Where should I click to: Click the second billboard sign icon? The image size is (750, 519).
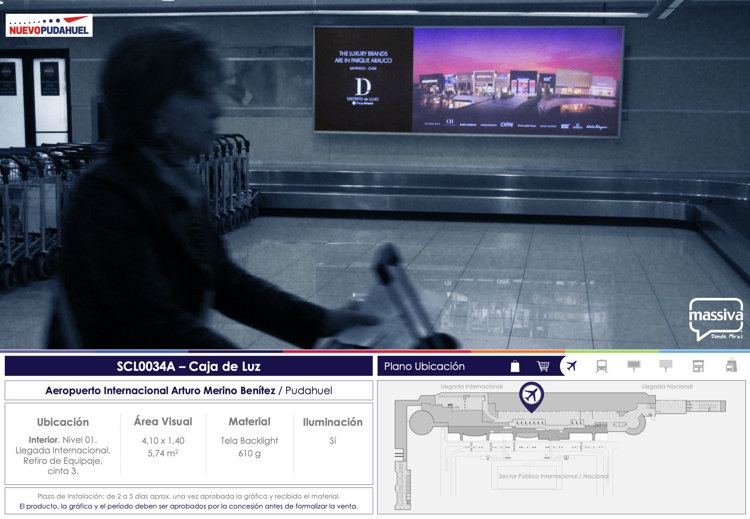point(666,366)
